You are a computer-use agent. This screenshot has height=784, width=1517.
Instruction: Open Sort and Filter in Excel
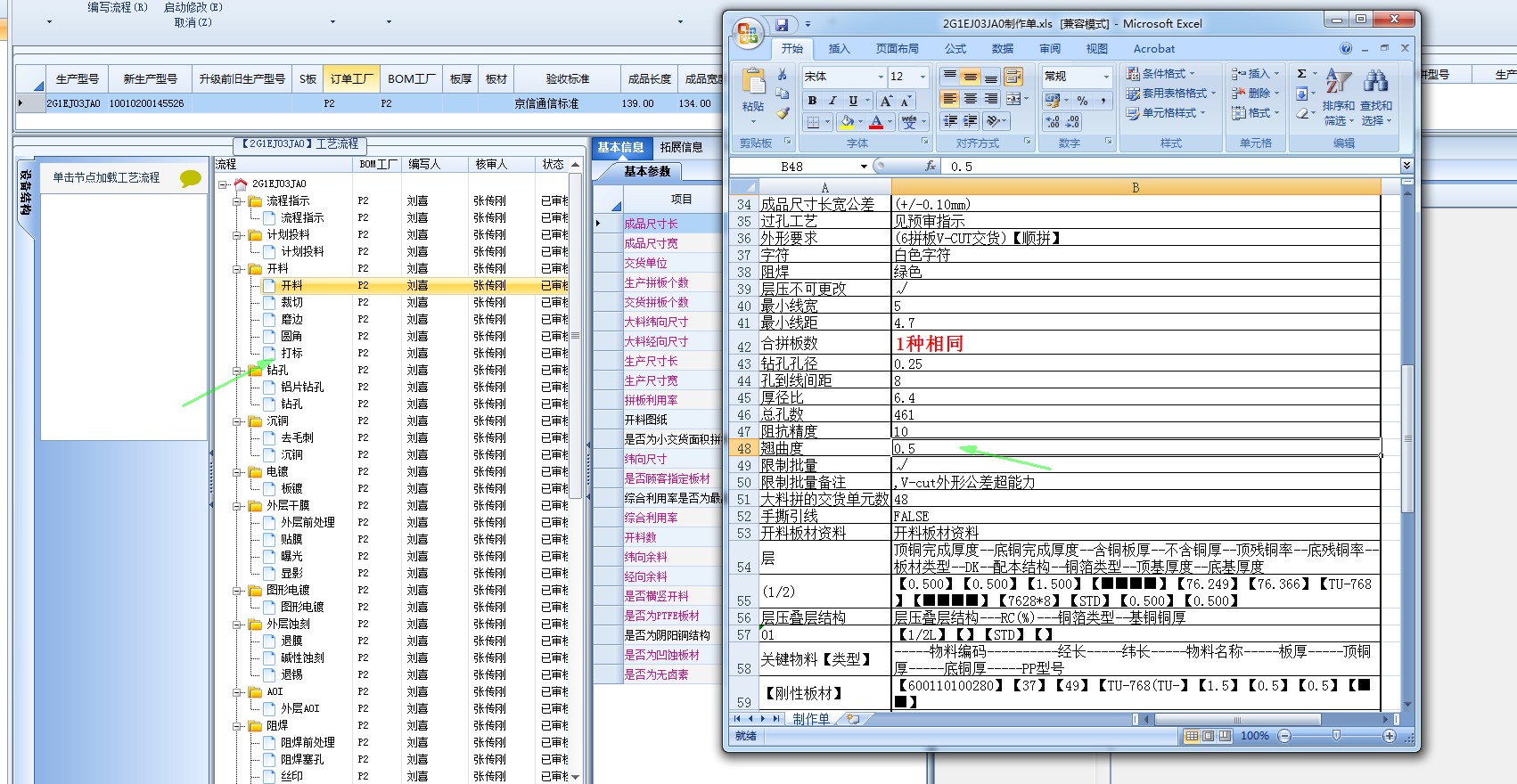pyautogui.click(x=1339, y=98)
